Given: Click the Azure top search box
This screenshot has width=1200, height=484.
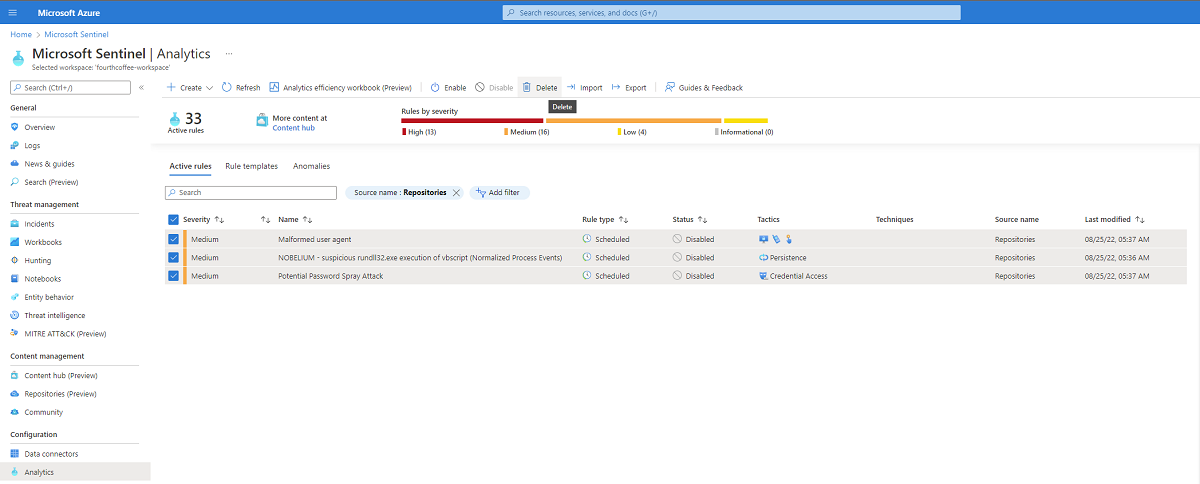Looking at the screenshot, I should tap(731, 12).
